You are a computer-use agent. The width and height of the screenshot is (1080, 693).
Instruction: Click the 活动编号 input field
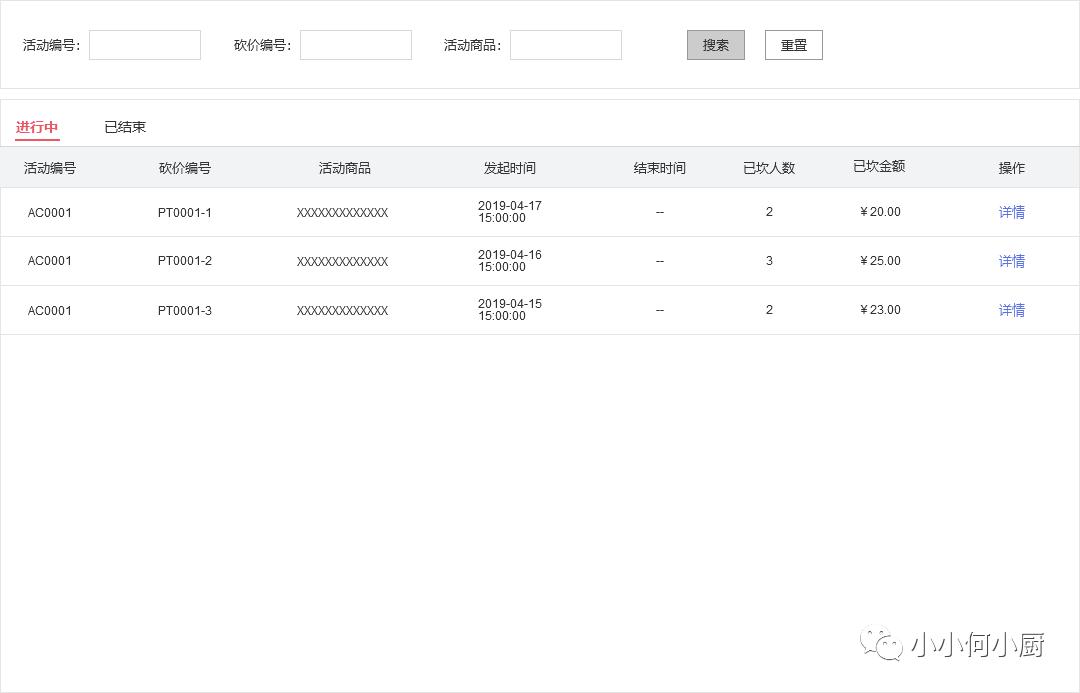144,44
